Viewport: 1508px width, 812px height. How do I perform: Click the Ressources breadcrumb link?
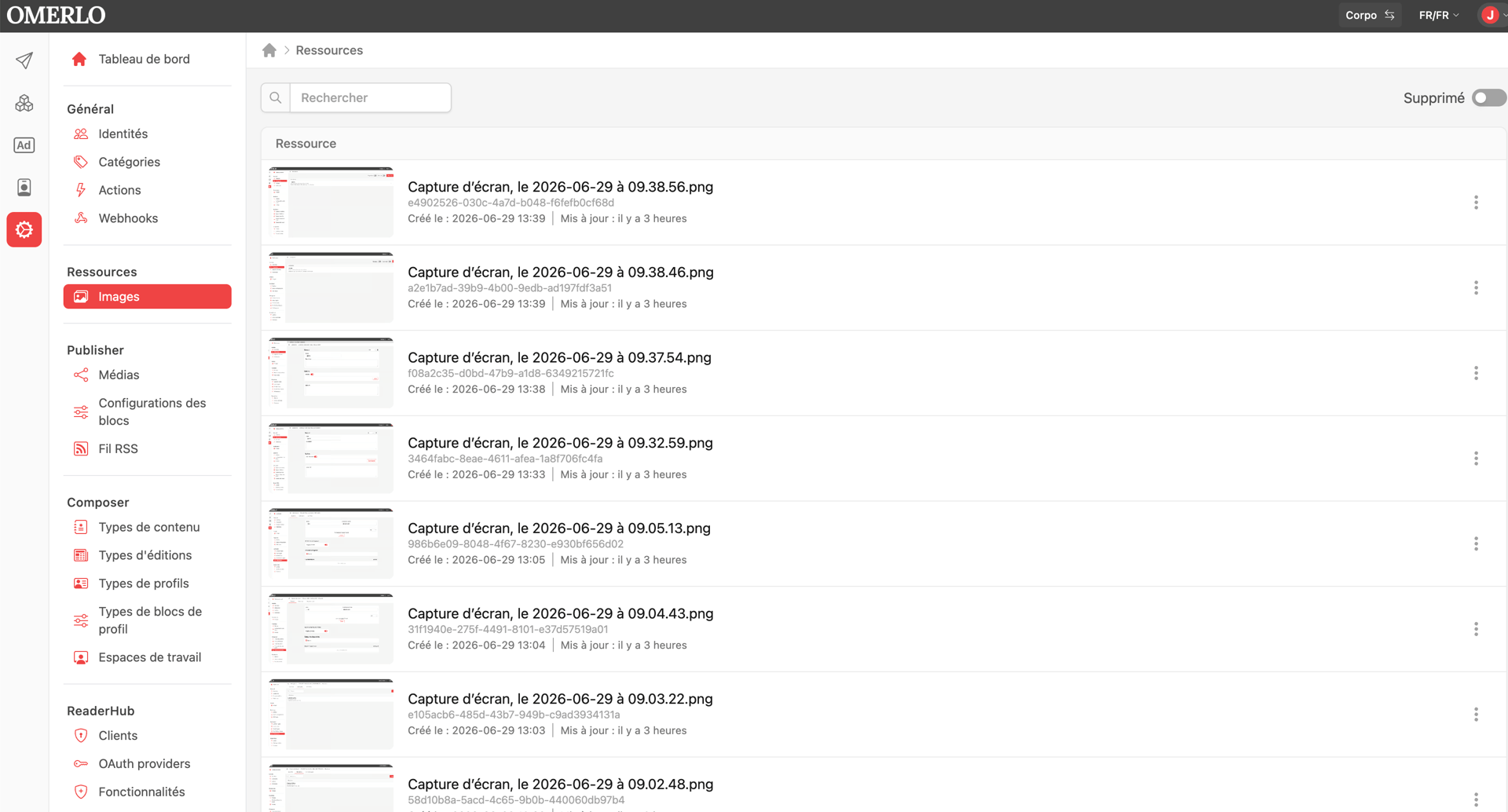coord(329,50)
